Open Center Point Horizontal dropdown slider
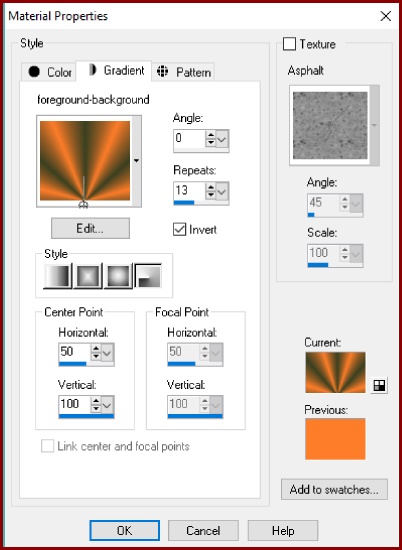Image resolution: width=402 pixels, height=550 pixels. pyautogui.click(x=107, y=353)
